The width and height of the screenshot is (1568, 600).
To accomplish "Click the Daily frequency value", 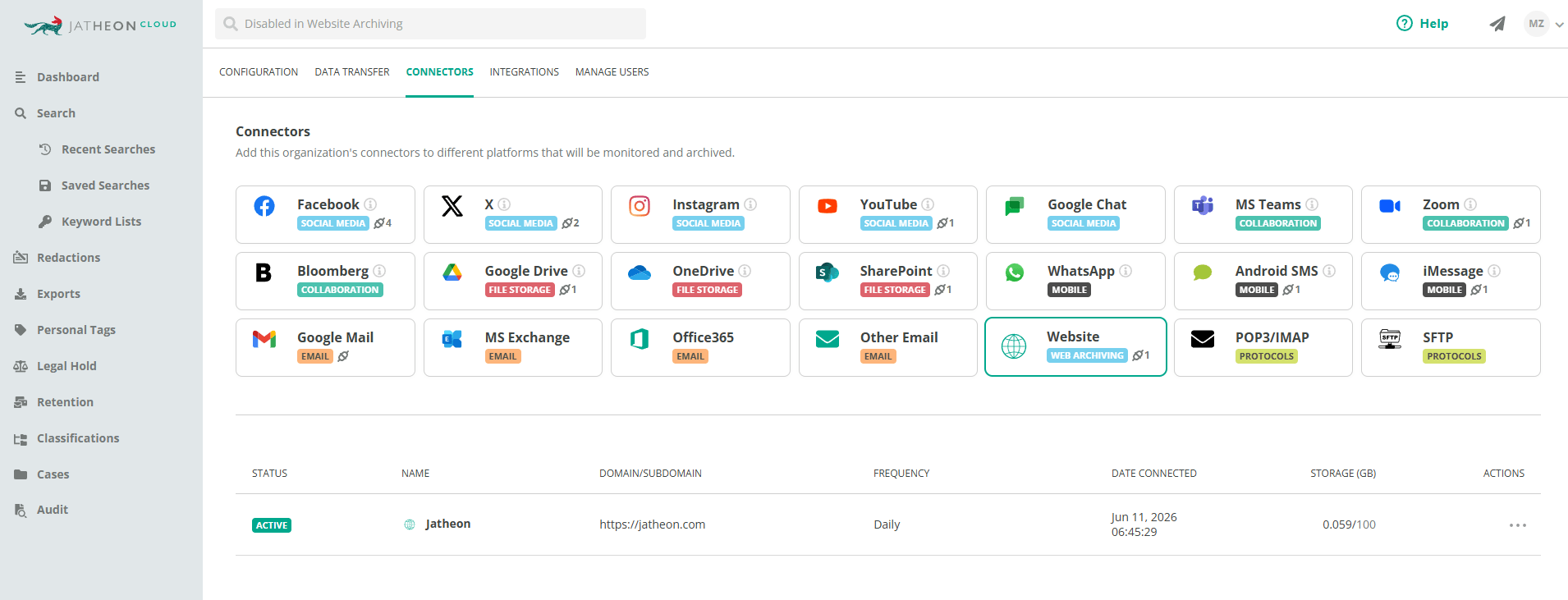I will (887, 524).
